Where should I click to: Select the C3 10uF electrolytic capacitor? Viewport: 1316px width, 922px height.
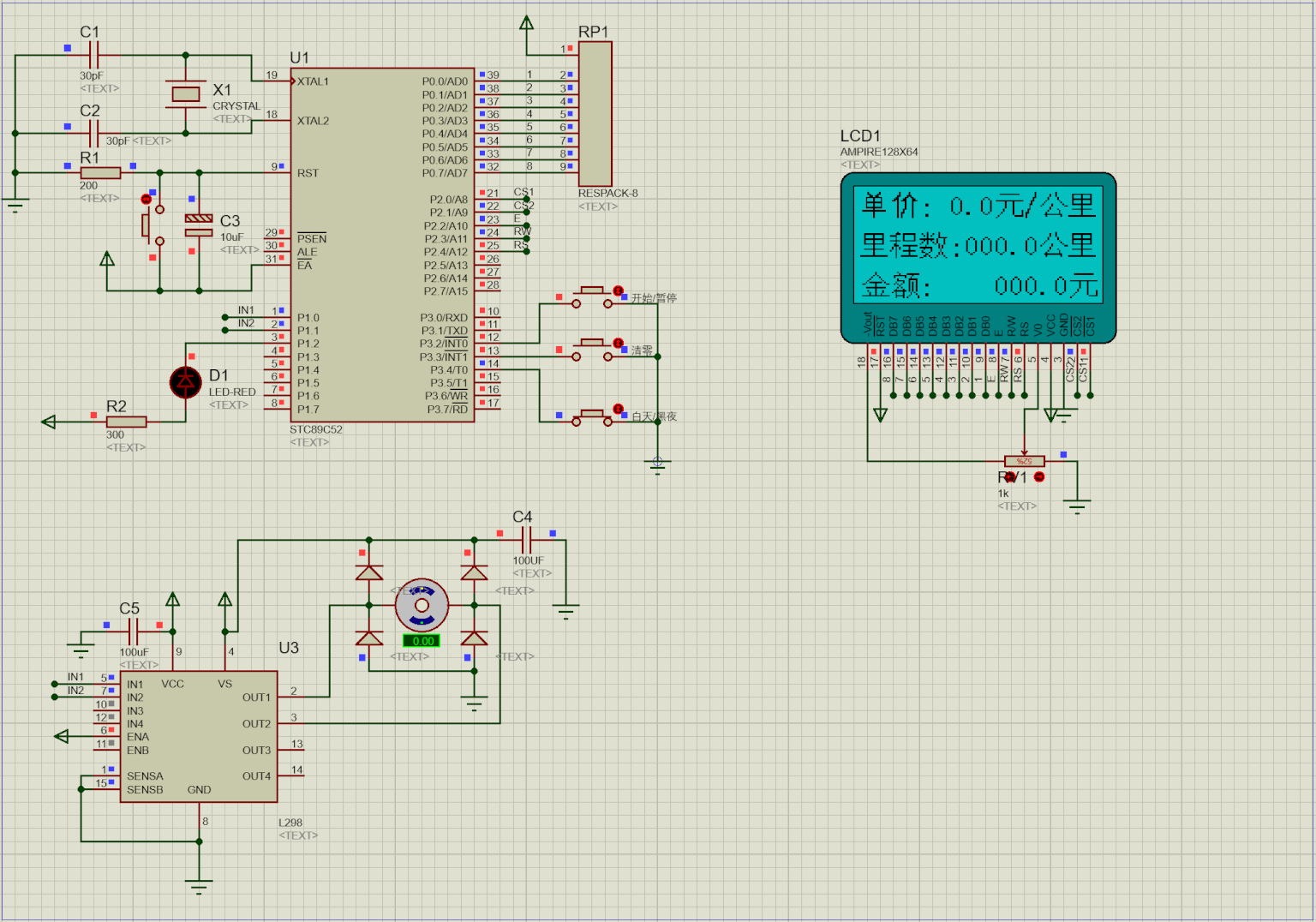tap(199, 225)
